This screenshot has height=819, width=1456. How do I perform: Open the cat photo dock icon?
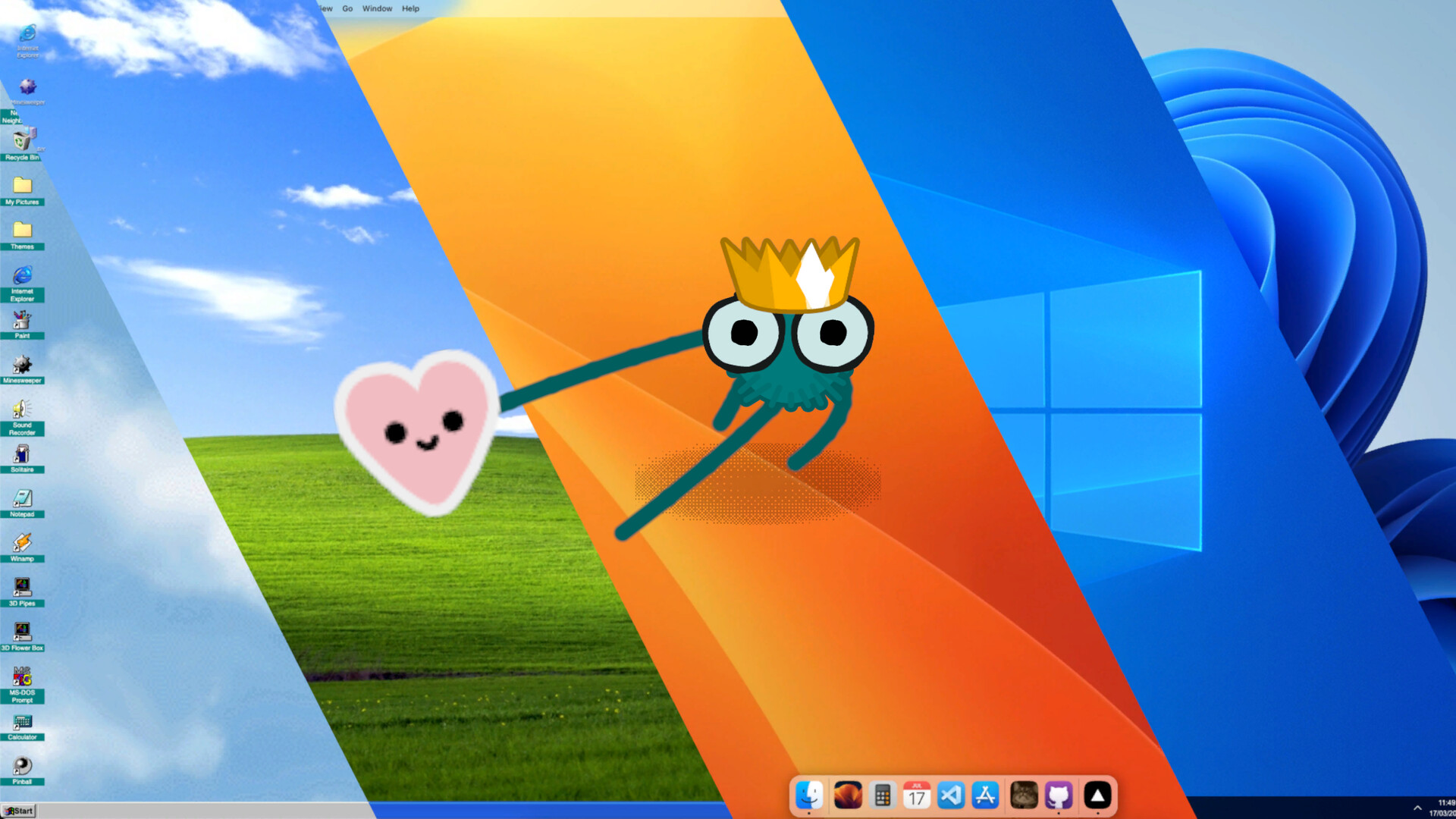(x=1024, y=795)
